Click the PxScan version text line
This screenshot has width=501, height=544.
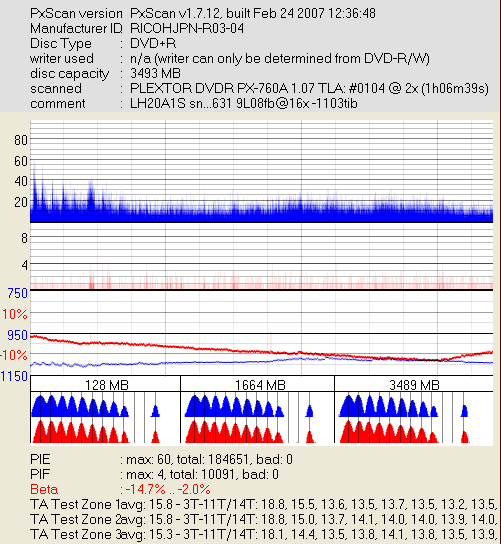click(203, 14)
